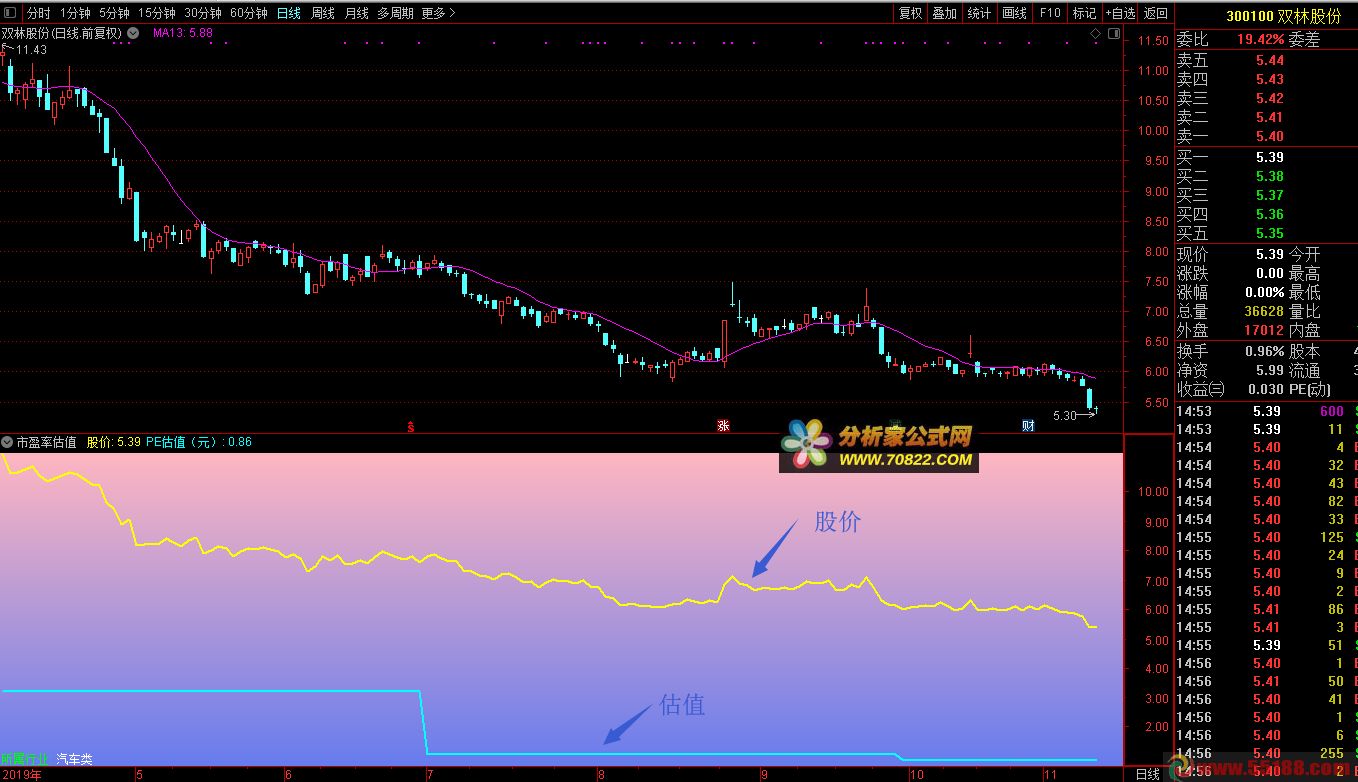Switch to 月线 monthly chart
Viewport: 1358px width, 782px height.
(357, 13)
